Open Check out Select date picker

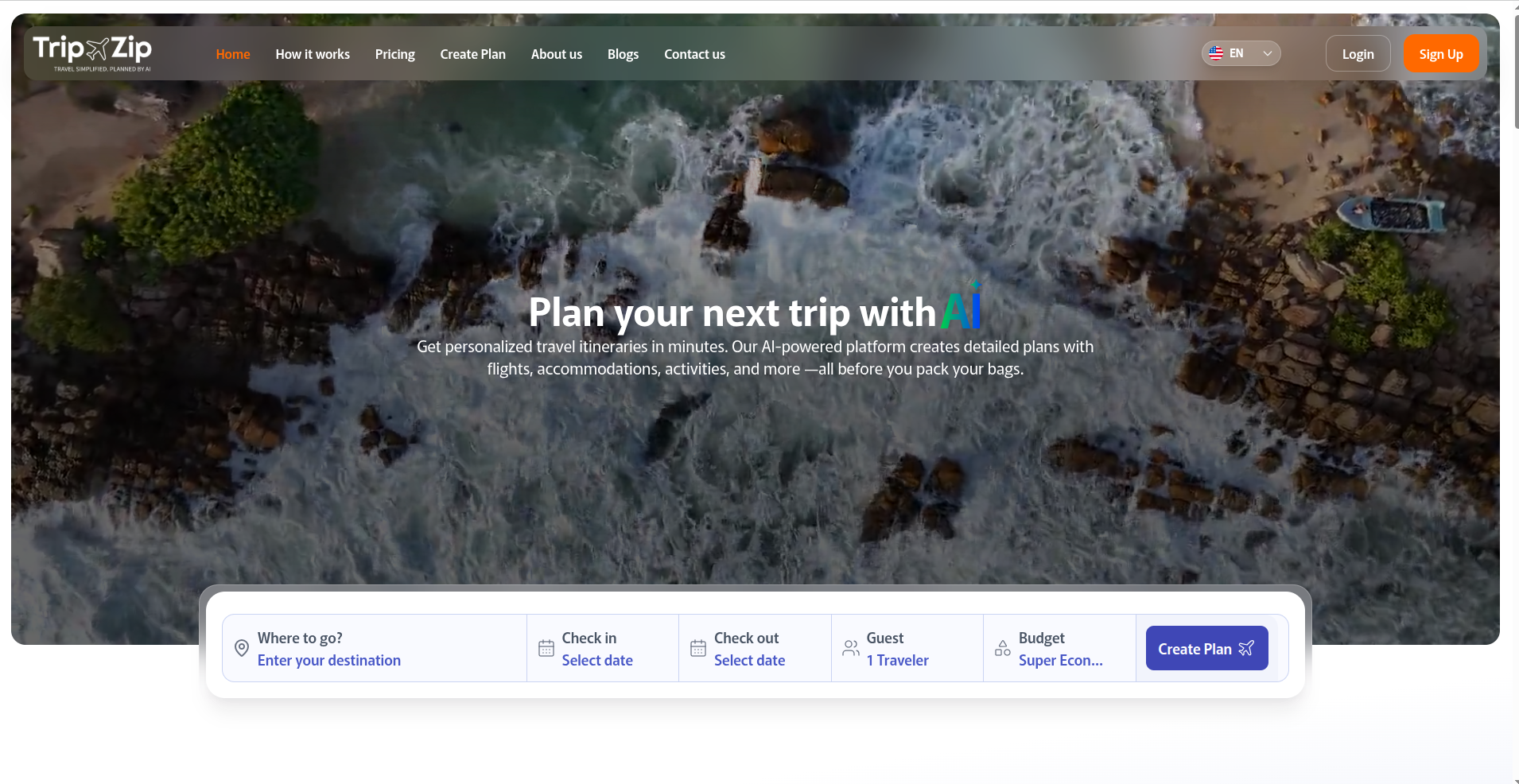(749, 660)
